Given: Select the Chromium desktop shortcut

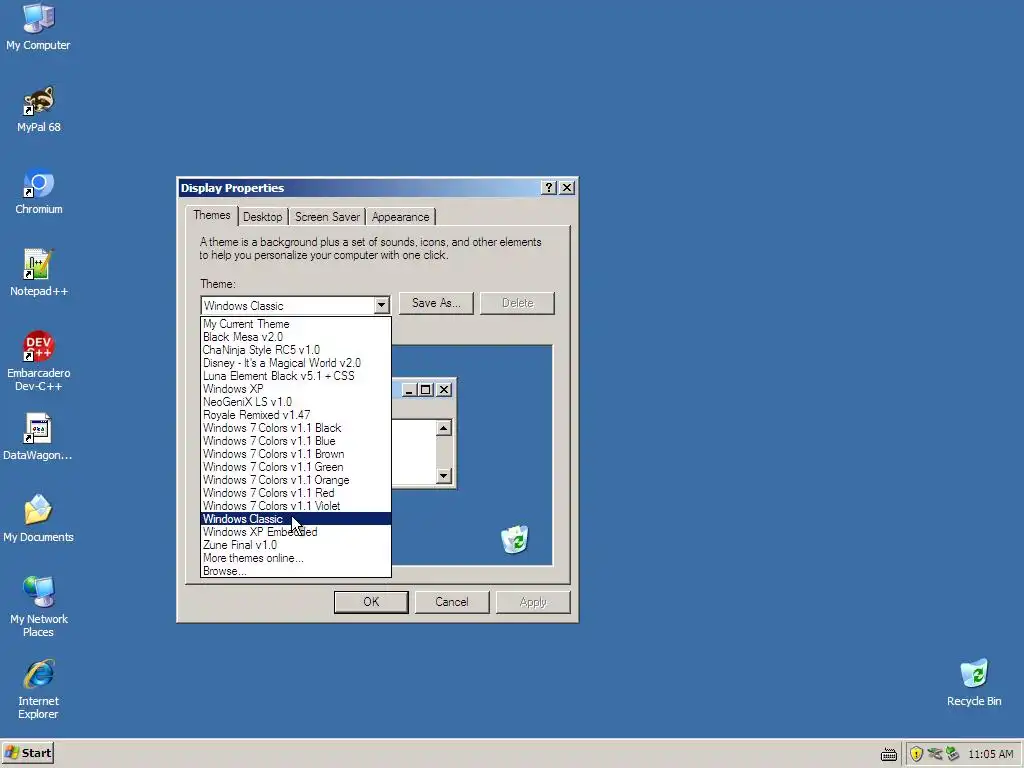Looking at the screenshot, I should tap(38, 191).
